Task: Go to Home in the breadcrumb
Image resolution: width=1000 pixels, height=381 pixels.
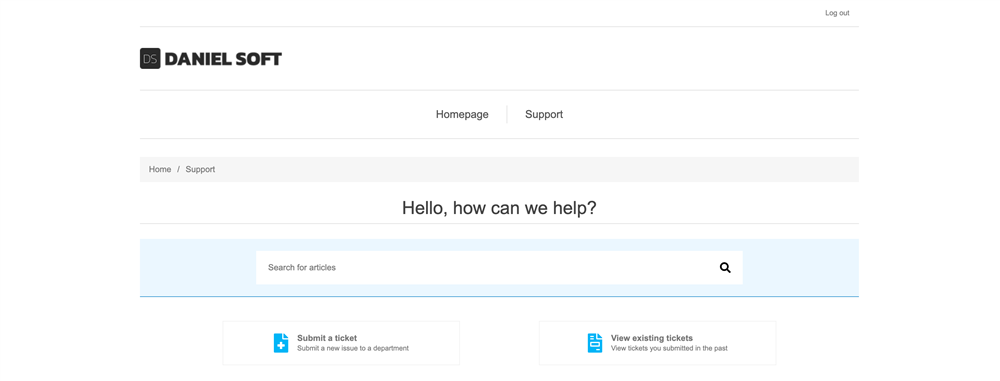Action: tap(160, 169)
